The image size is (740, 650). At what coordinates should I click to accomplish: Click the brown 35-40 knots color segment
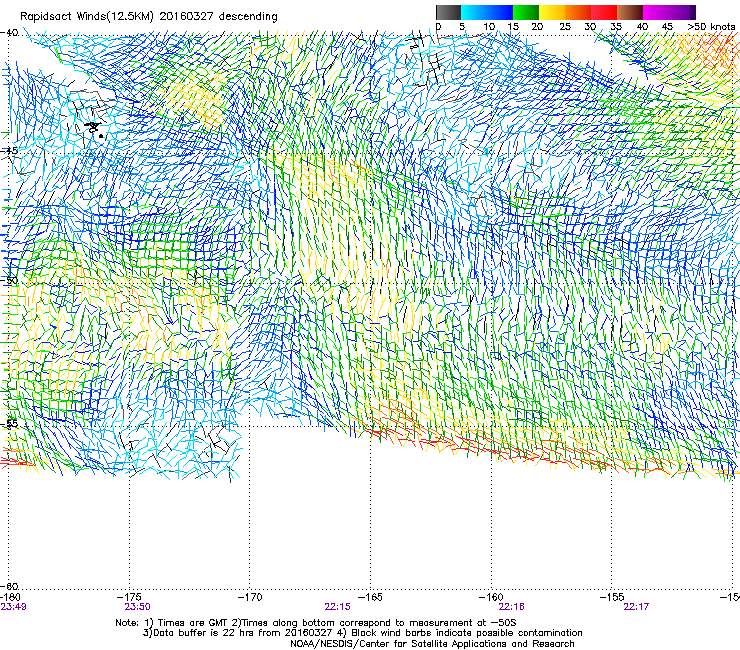pos(630,12)
